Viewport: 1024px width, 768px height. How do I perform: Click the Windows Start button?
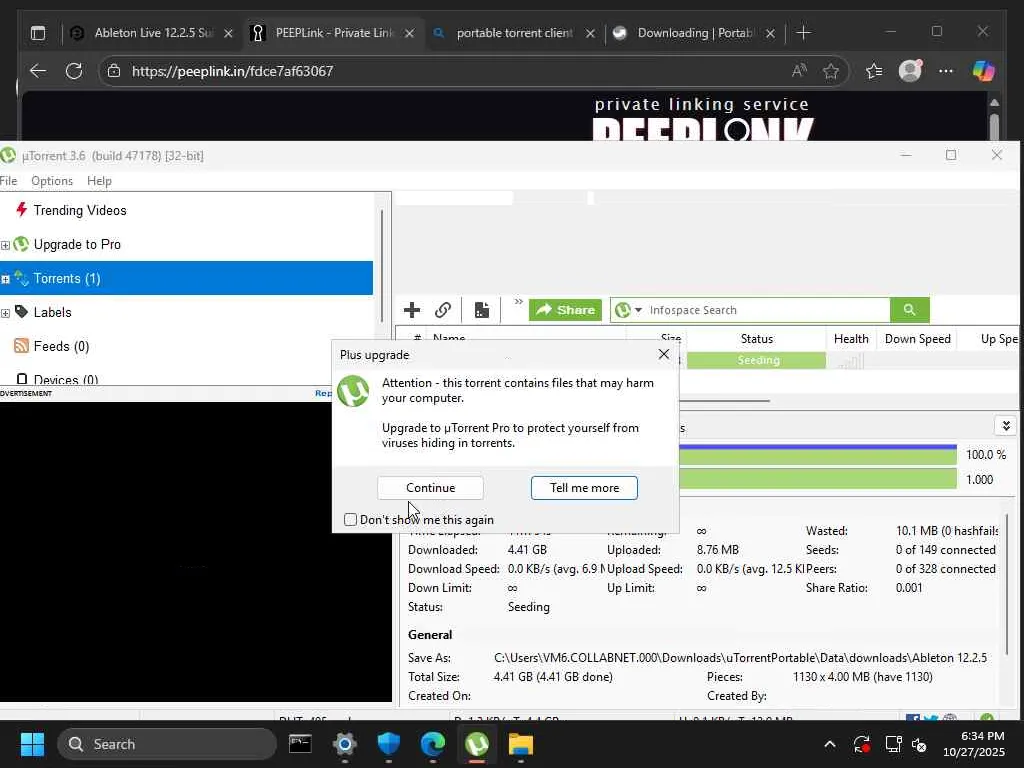pos(32,744)
